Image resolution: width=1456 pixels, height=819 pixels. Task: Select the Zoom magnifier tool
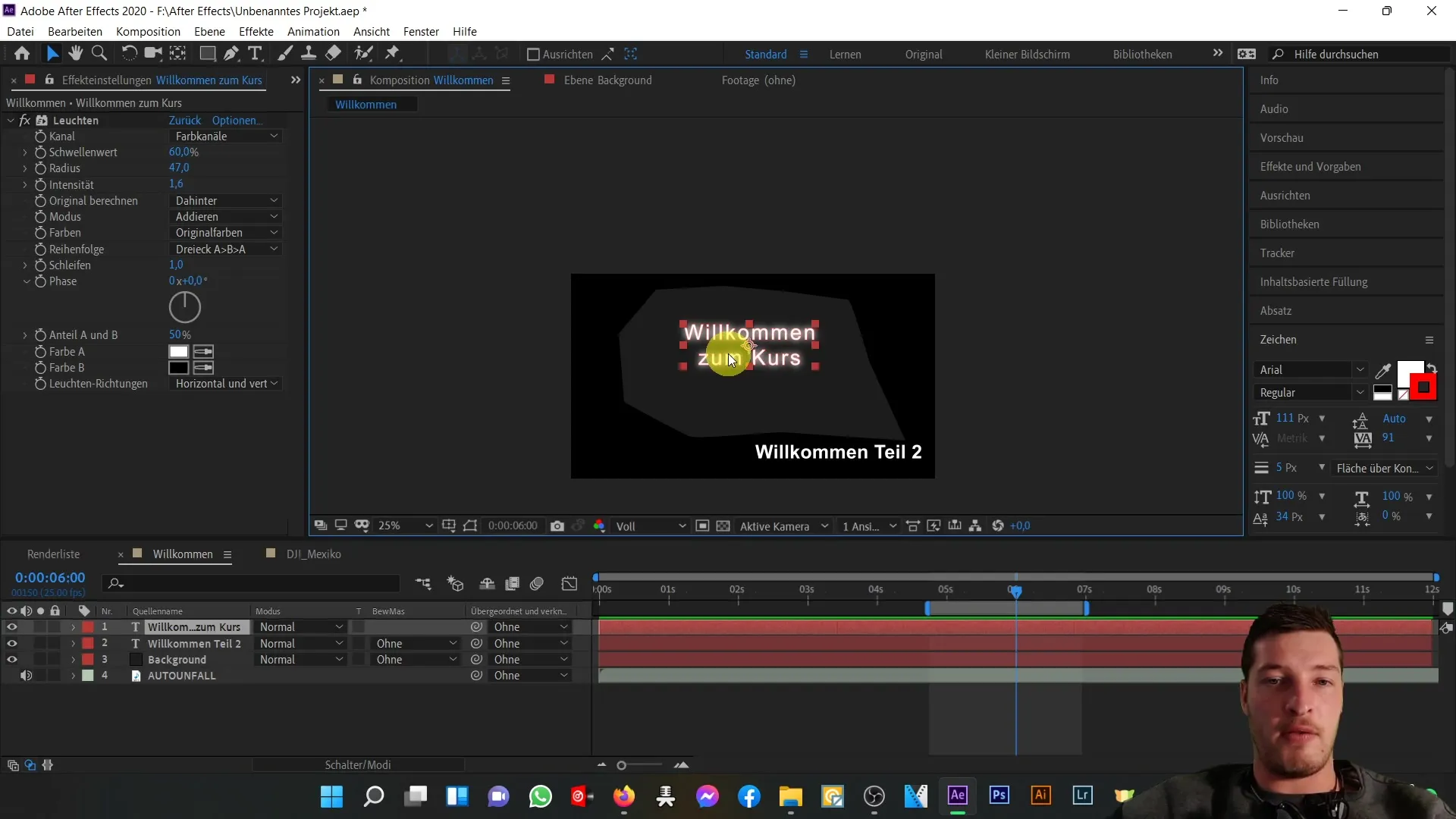(x=99, y=54)
